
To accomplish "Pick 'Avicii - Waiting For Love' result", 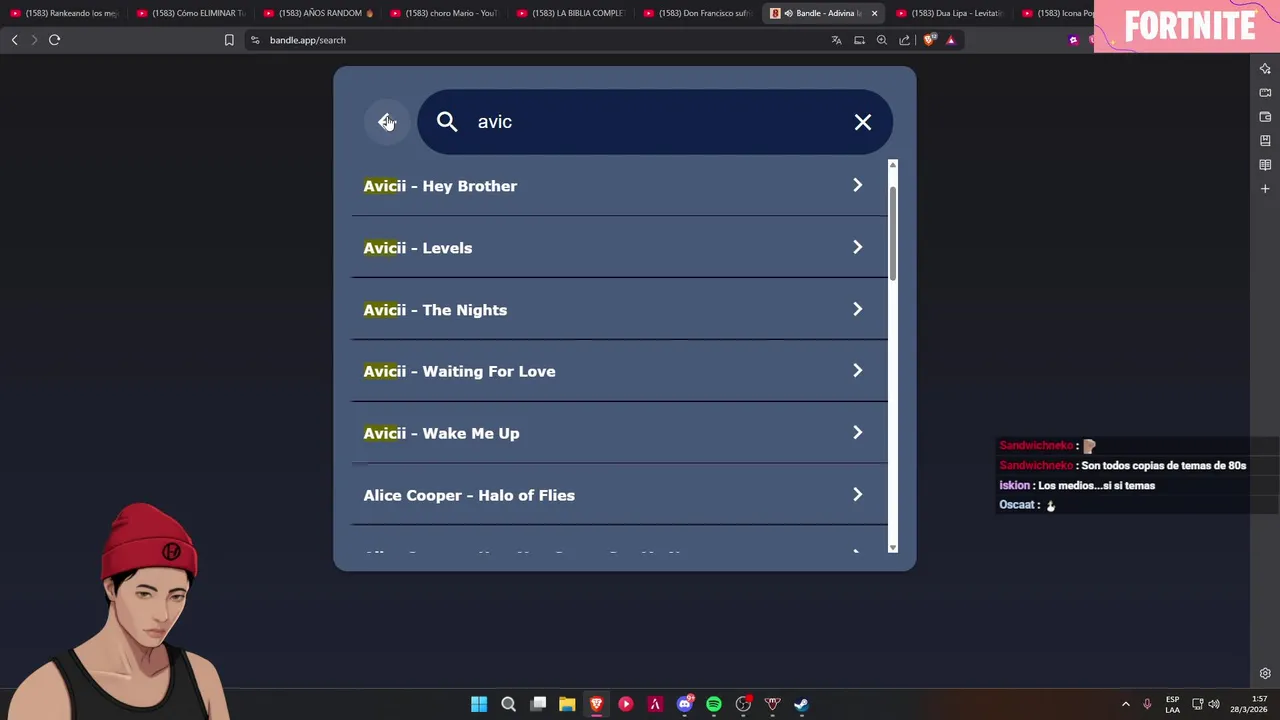I will tap(619, 371).
